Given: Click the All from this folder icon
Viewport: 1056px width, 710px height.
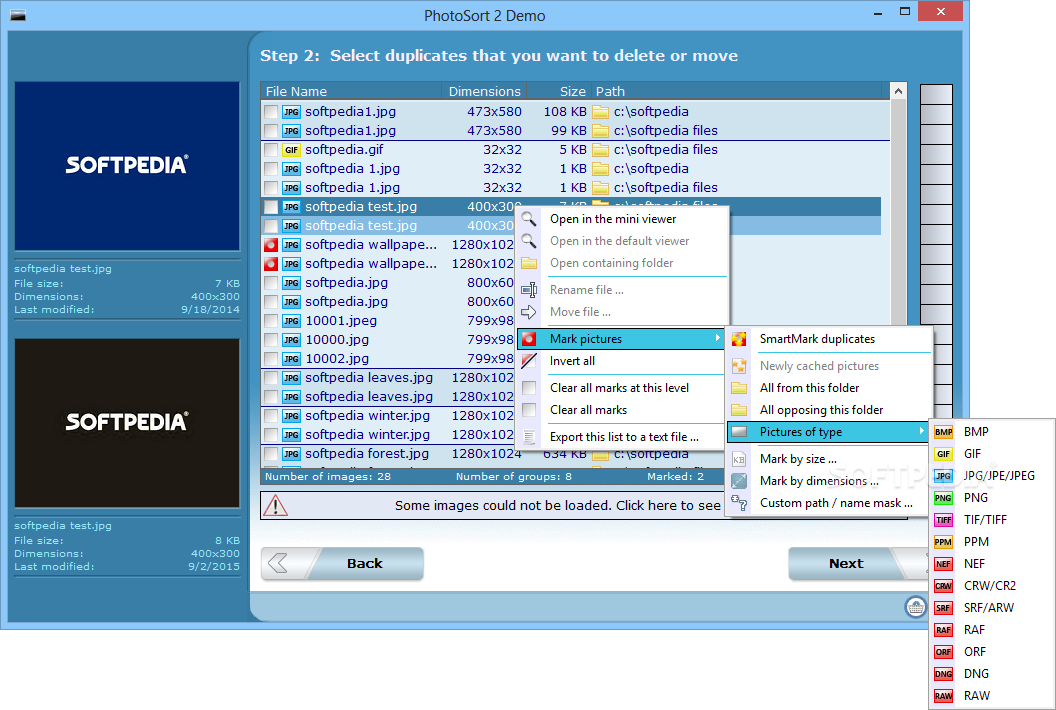Looking at the screenshot, I should coord(739,388).
